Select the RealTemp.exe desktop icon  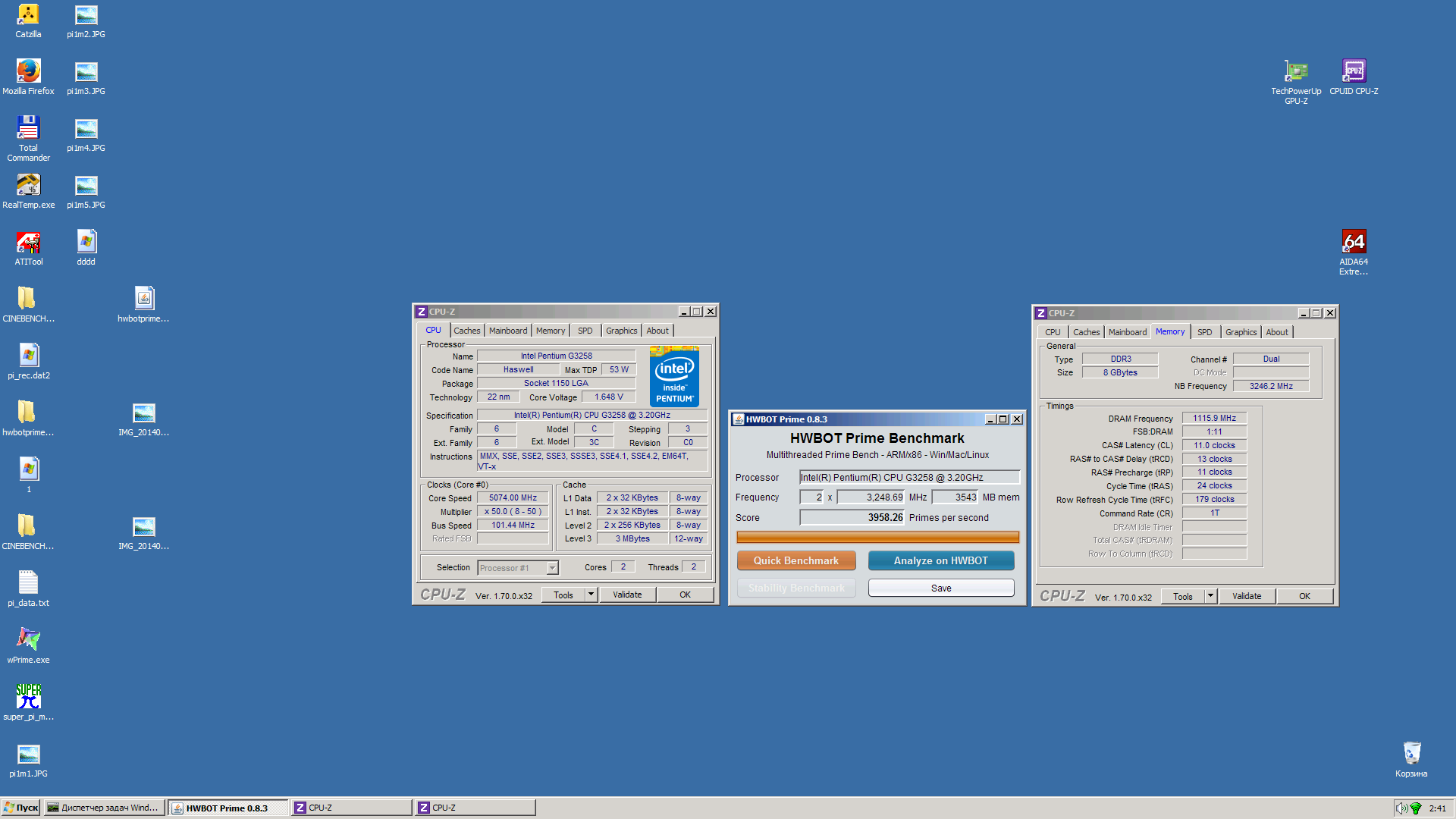(x=28, y=191)
